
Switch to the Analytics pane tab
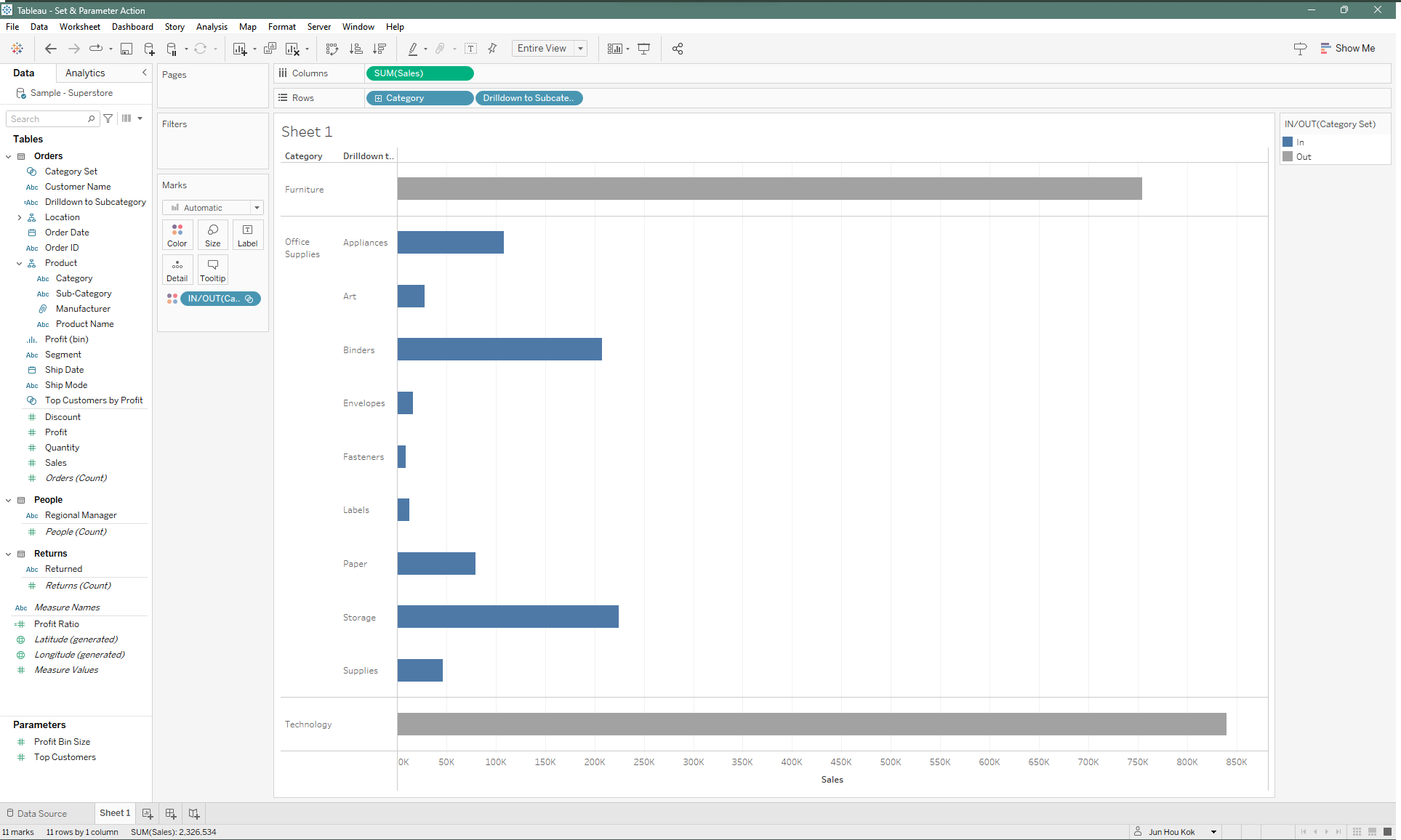pyautogui.click(x=85, y=73)
